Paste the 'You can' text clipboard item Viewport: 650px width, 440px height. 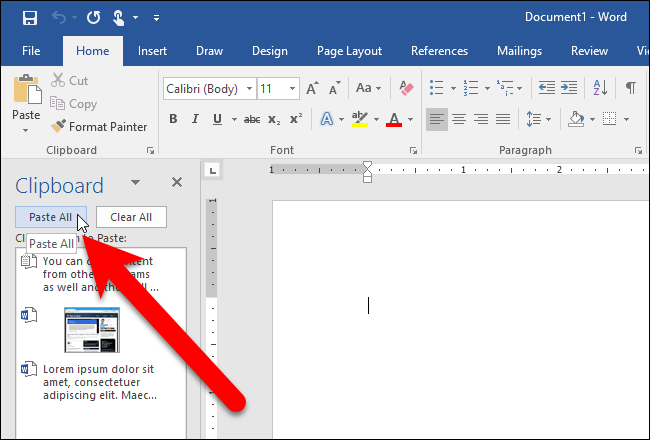pyautogui.click(x=101, y=274)
